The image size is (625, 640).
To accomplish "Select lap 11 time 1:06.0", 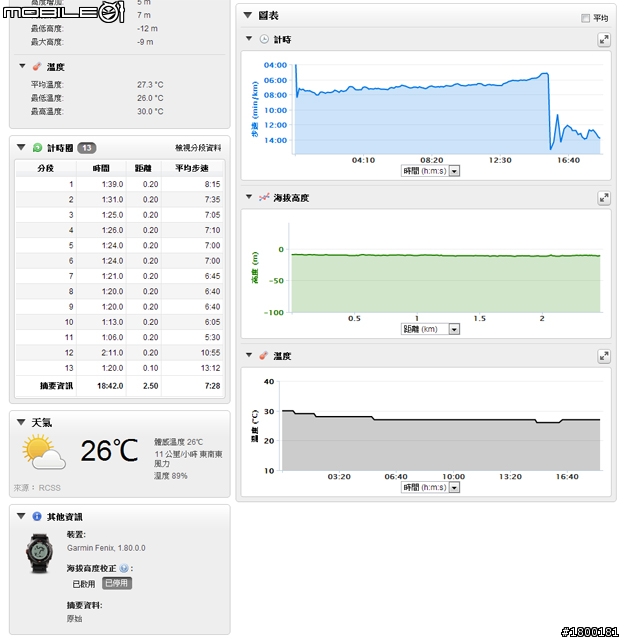I will click(x=112, y=338).
